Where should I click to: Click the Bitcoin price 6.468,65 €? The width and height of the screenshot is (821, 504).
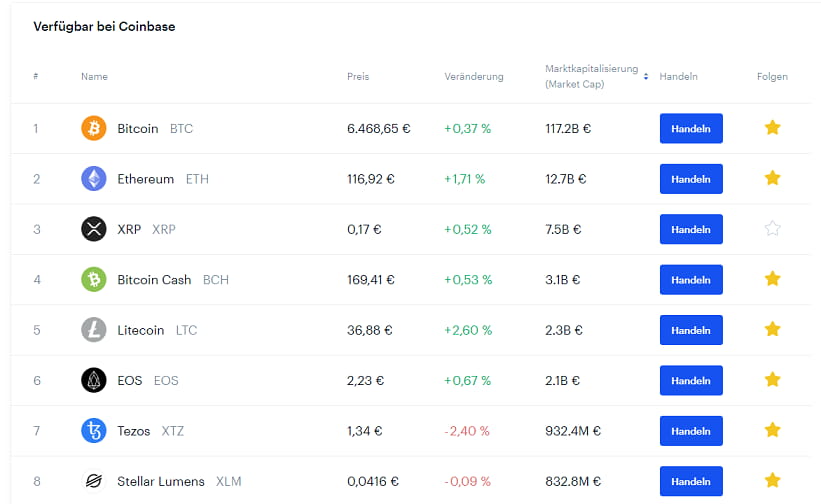point(379,128)
